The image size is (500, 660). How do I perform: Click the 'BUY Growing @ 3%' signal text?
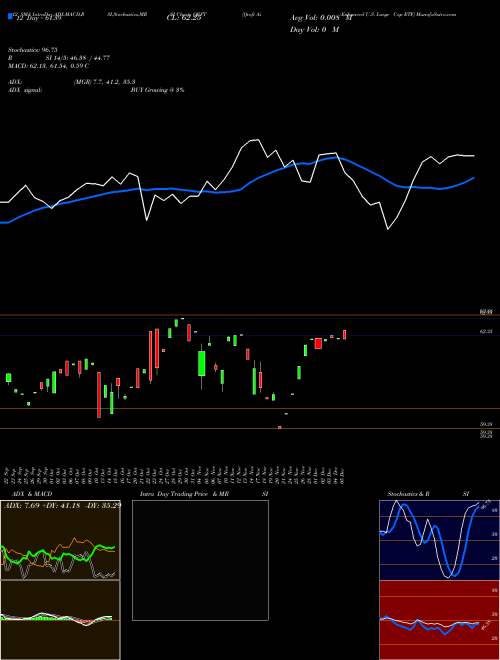157,90
